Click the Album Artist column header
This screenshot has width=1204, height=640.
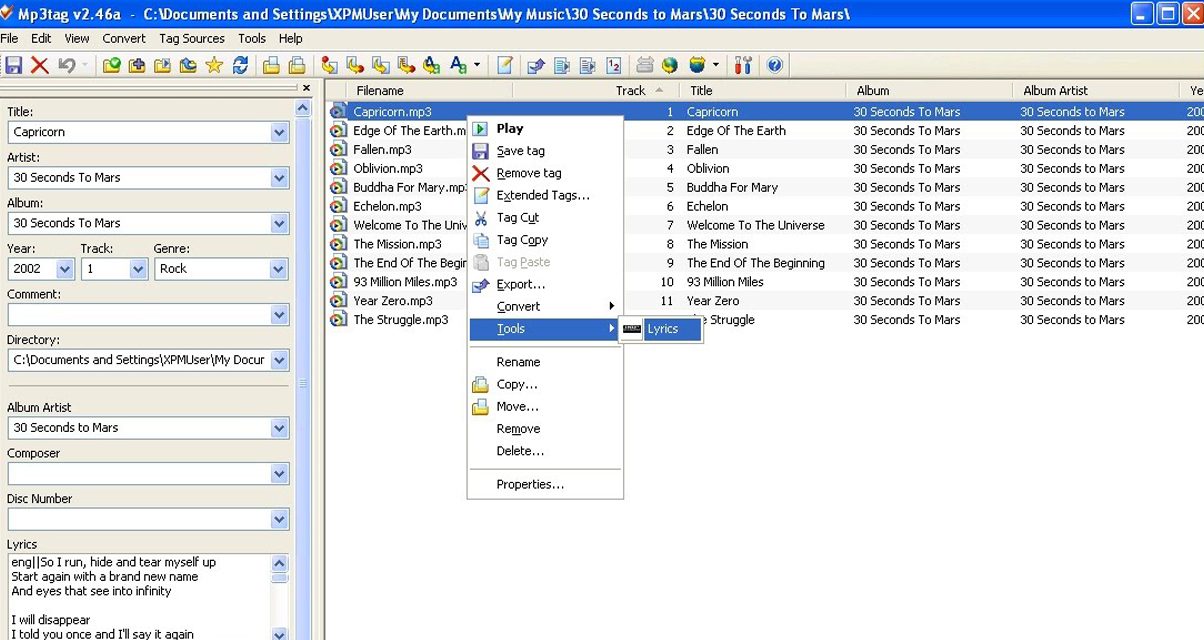(1096, 90)
